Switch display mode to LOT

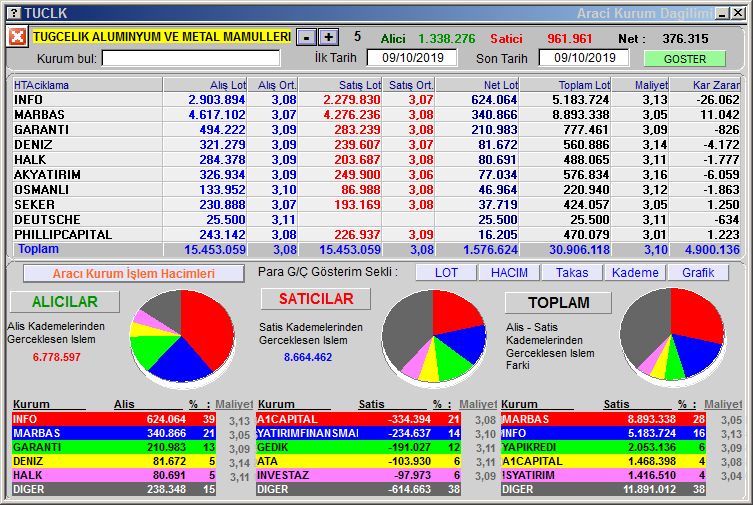[x=444, y=273]
